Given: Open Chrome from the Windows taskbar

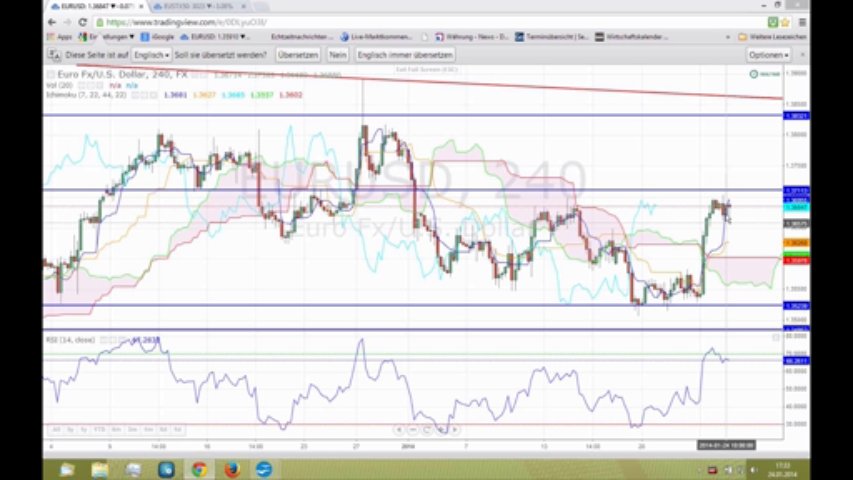Looking at the screenshot, I should (199, 469).
